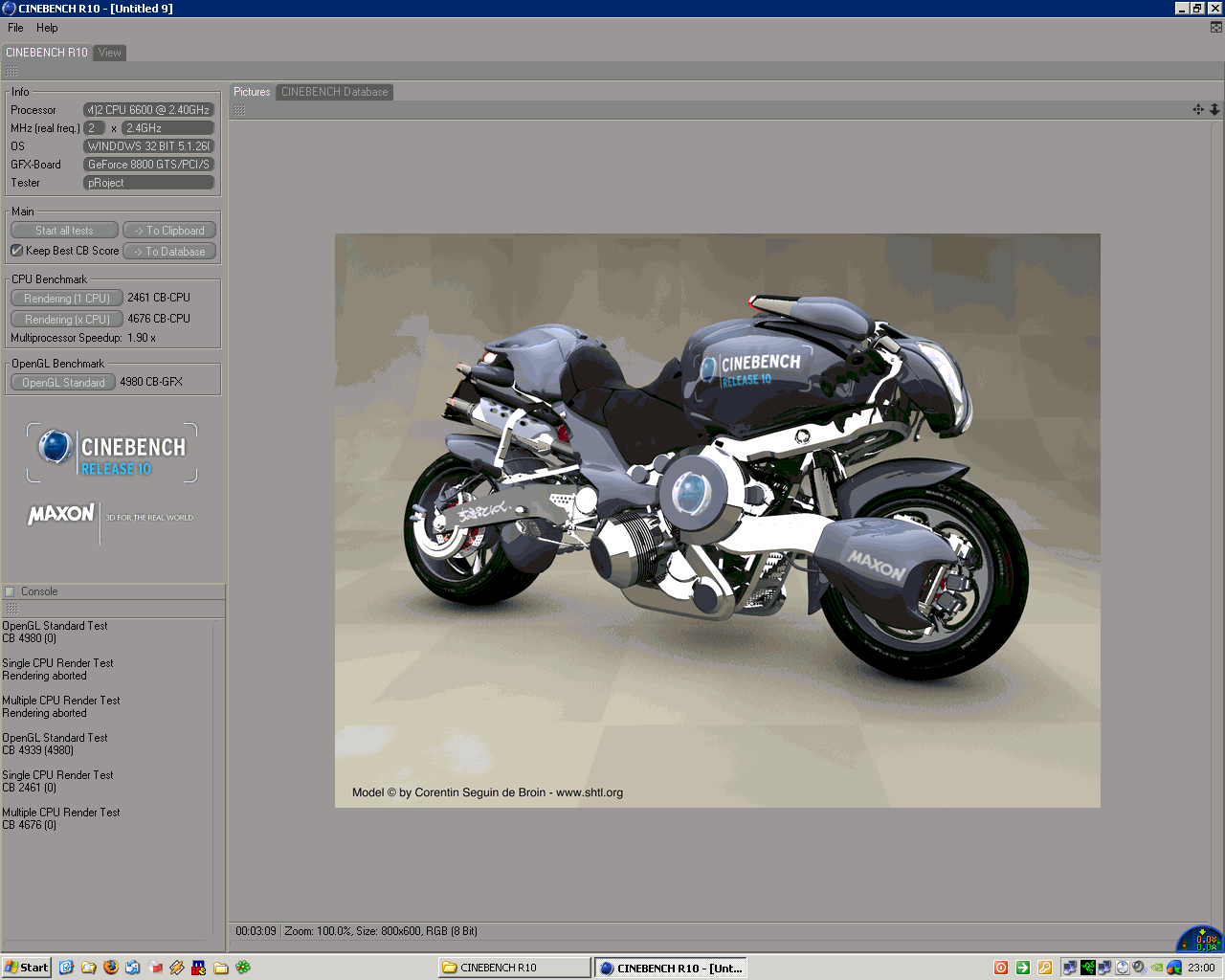Open the Help menu

point(47,28)
